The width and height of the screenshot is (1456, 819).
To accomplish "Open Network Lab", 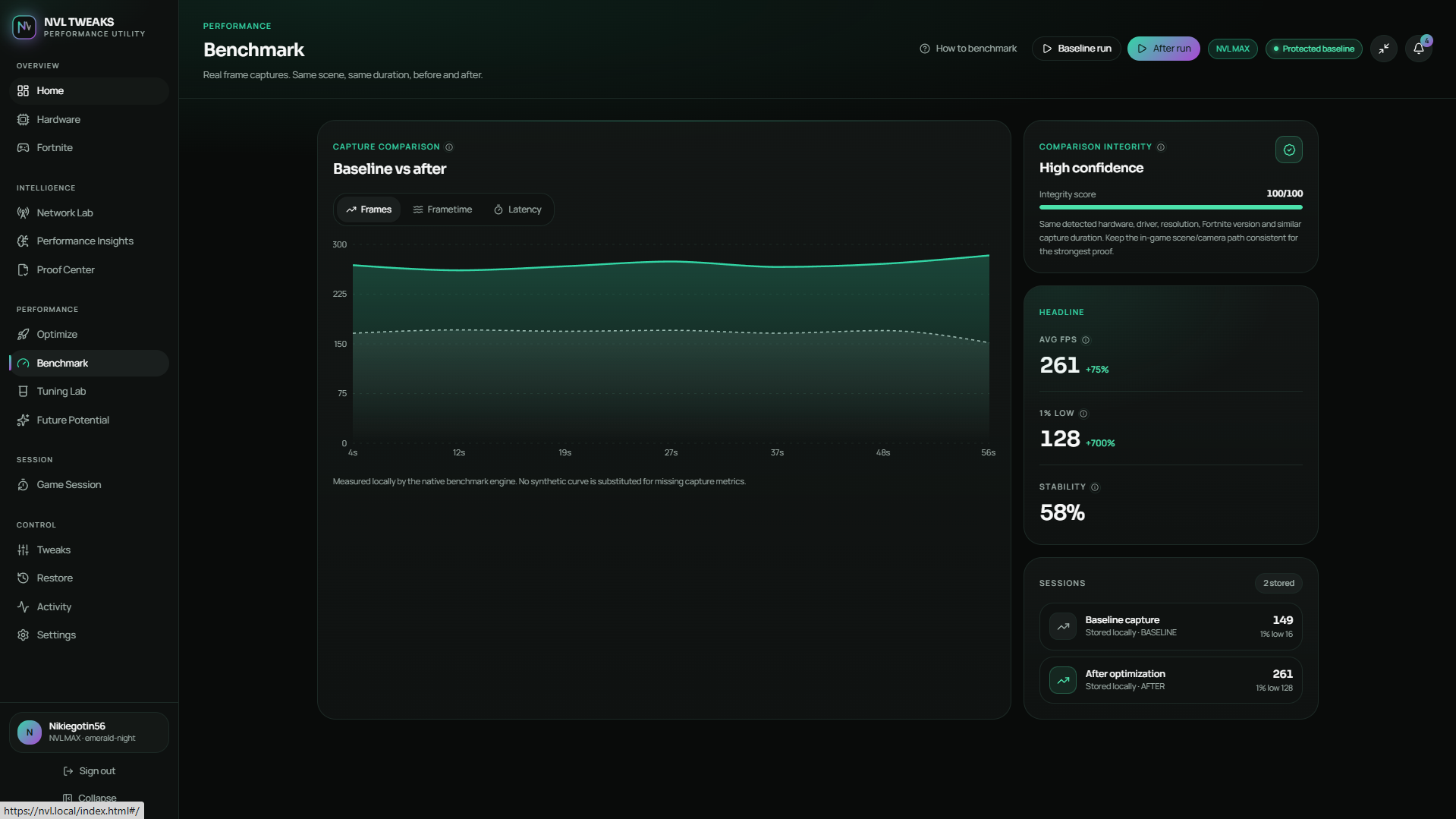I will tap(89, 213).
